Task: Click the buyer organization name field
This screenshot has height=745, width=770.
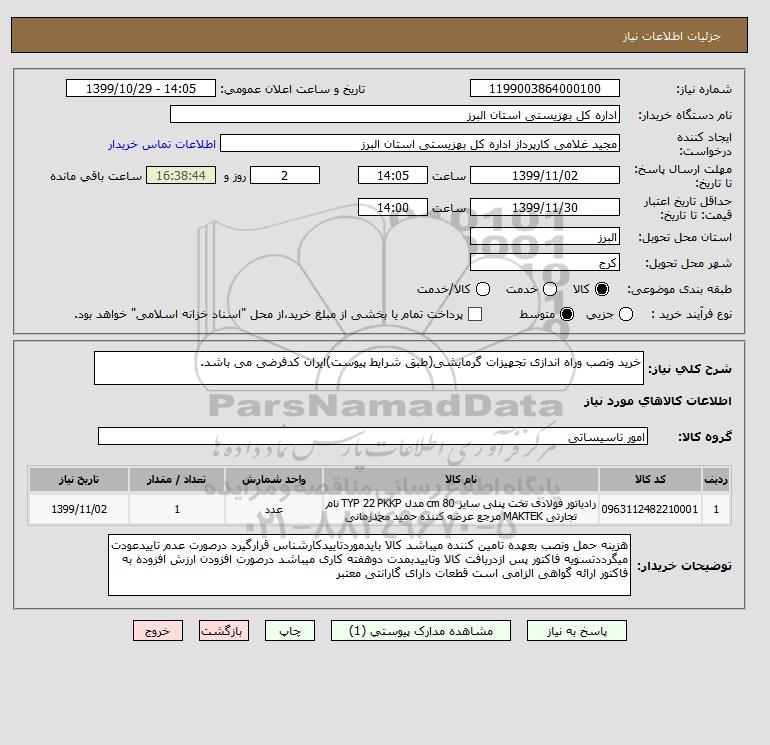Action: [x=395, y=114]
